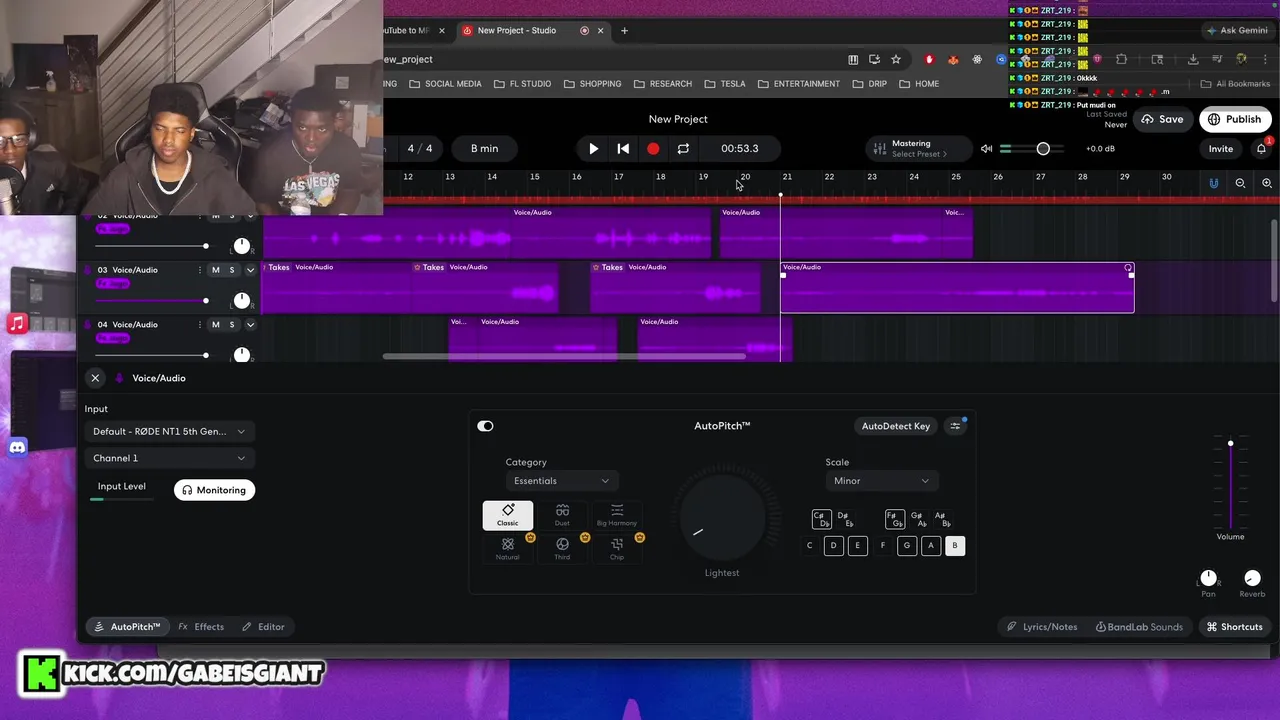Open notifications bell in BandLab
Screen dimensions: 1280x720
(x=1262, y=148)
